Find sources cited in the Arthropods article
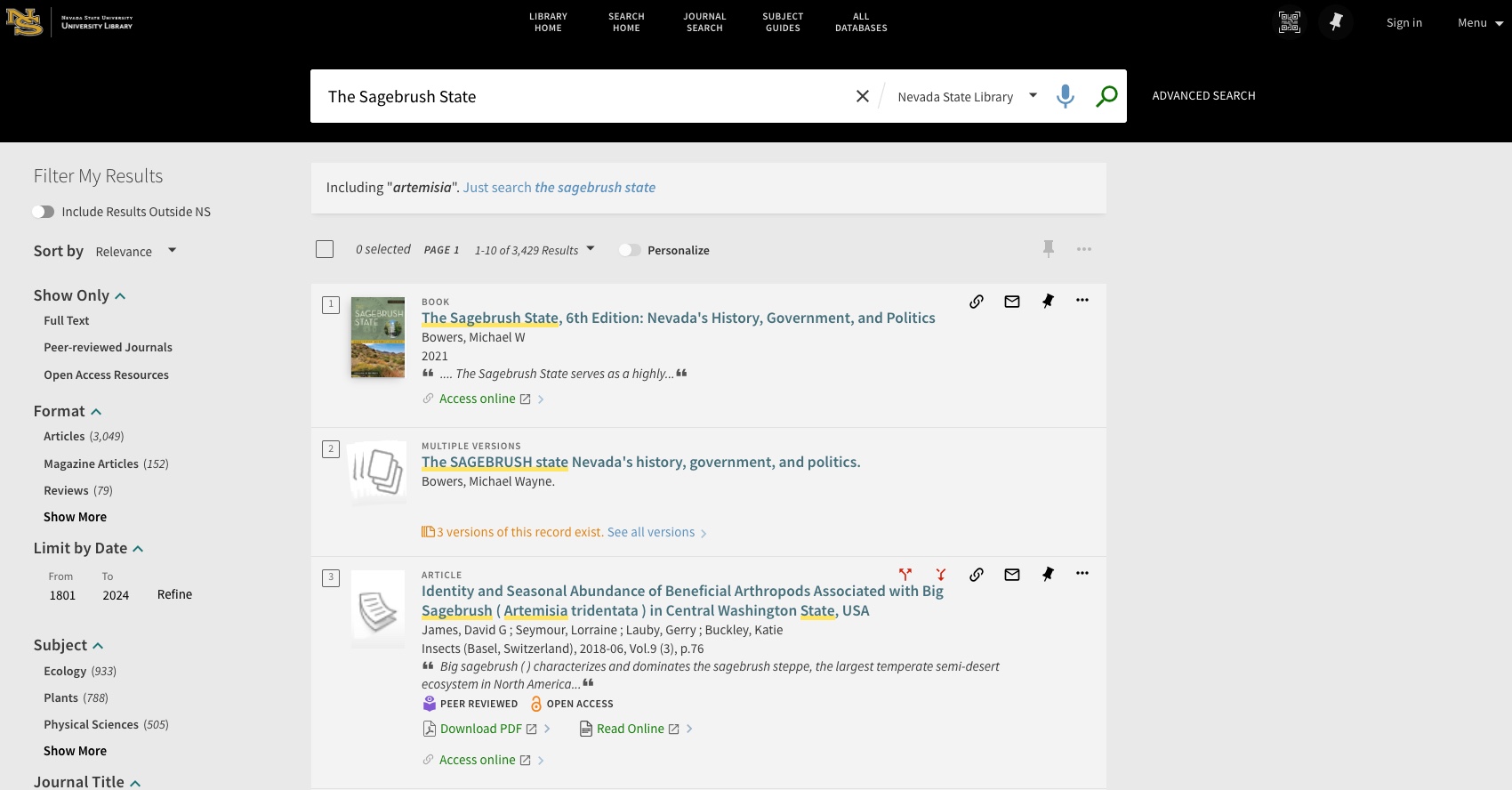 (941, 575)
